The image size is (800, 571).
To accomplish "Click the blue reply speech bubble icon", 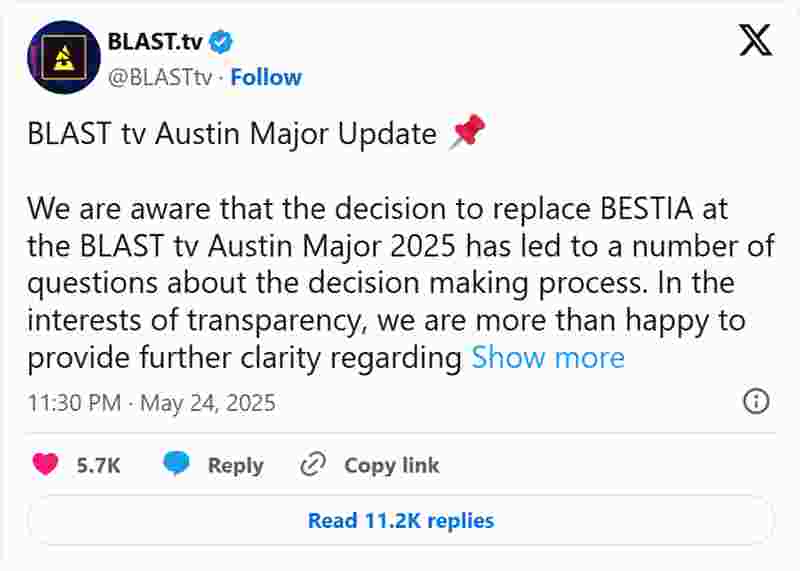I will click(x=177, y=464).
